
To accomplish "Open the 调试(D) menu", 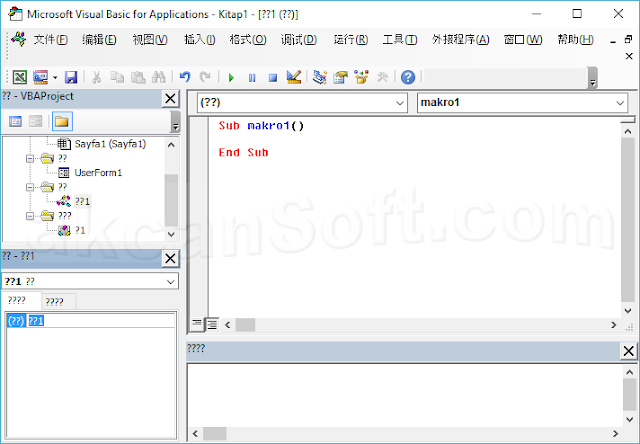I will point(299,40).
